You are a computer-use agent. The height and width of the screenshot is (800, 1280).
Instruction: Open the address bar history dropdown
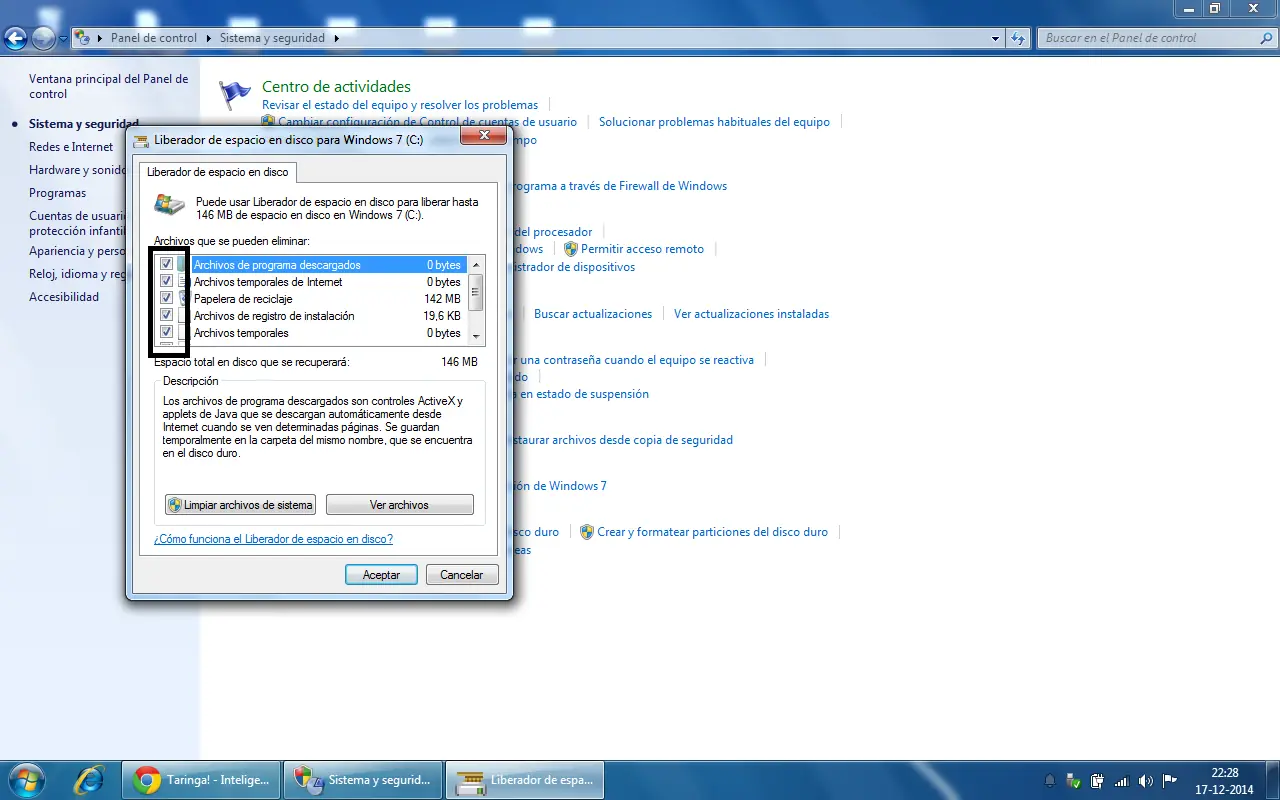click(995, 38)
